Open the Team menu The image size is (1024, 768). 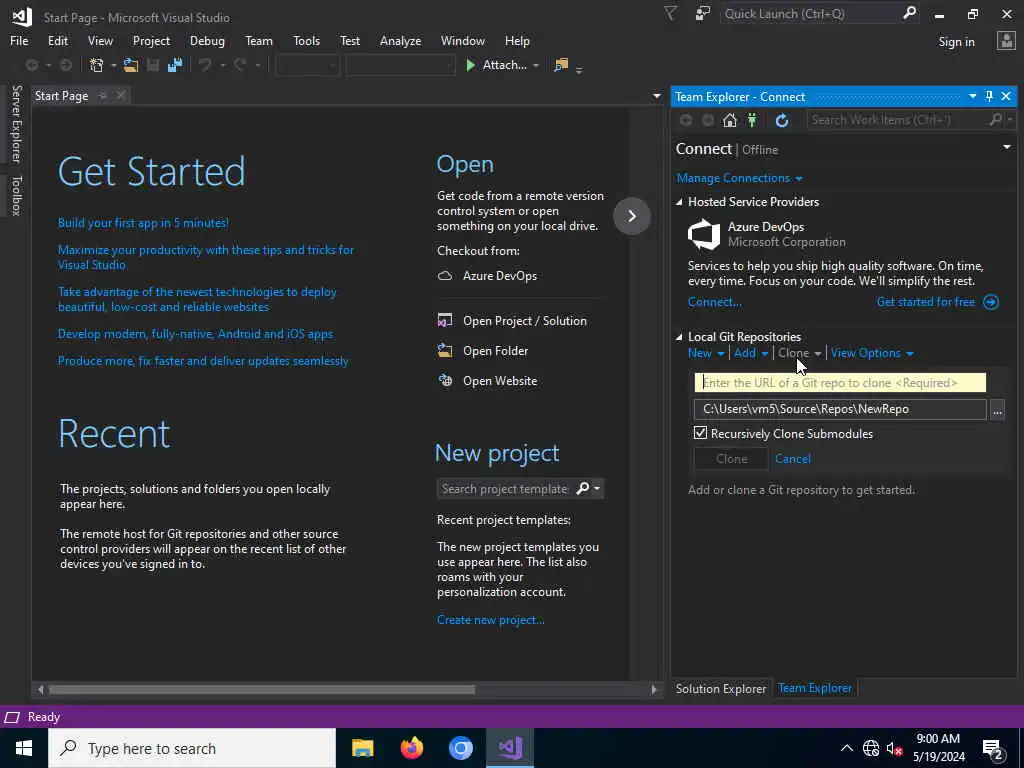point(259,40)
